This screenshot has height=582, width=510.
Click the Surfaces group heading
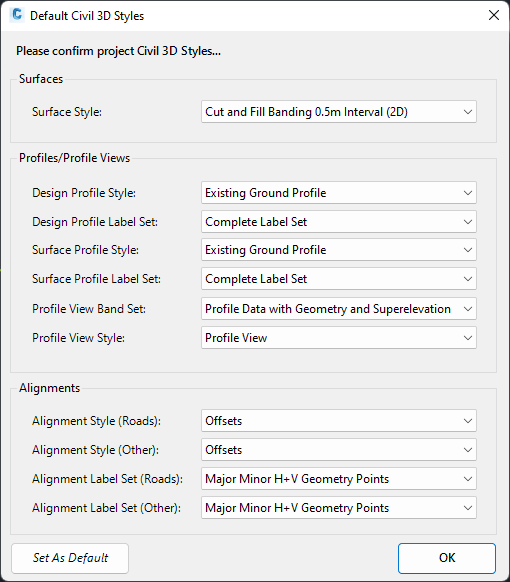[x=41, y=79]
